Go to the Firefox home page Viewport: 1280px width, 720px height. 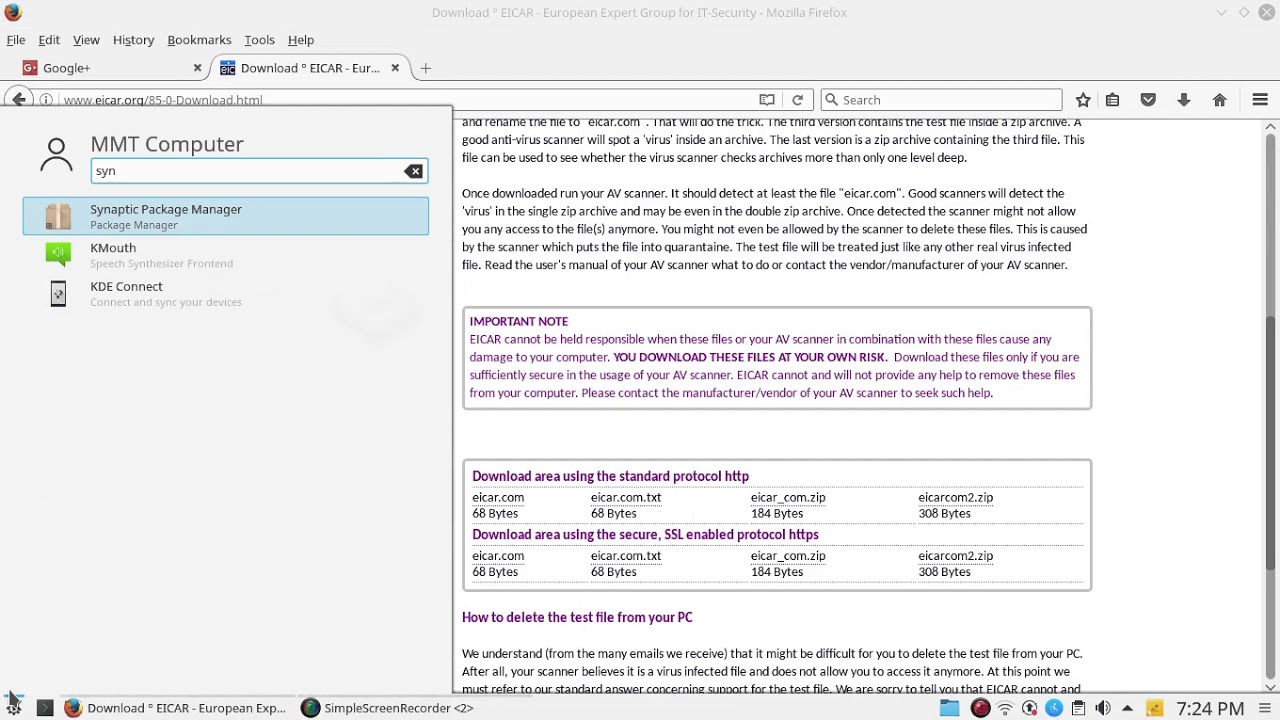click(1219, 100)
